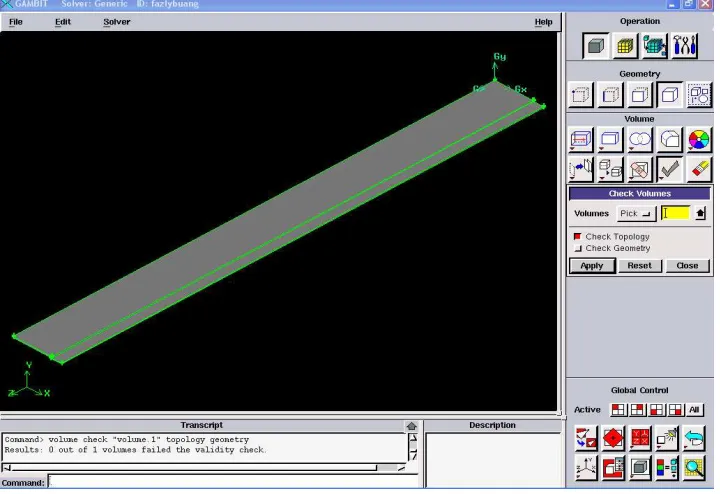Open the File menu
Viewport: 720px width, 494px height.
pyautogui.click(x=16, y=22)
